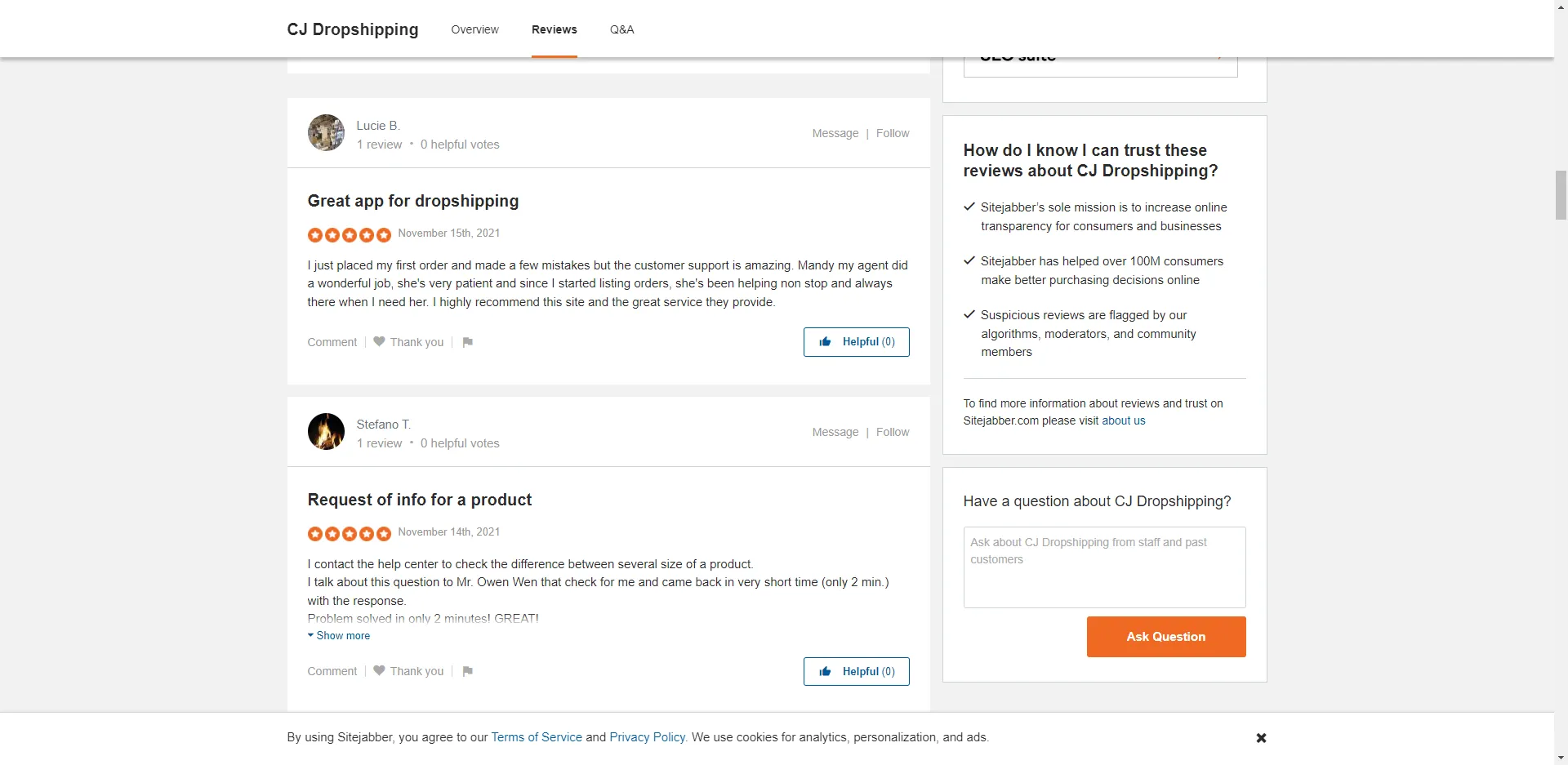
Task: Select the Reviews tab
Action: [554, 29]
